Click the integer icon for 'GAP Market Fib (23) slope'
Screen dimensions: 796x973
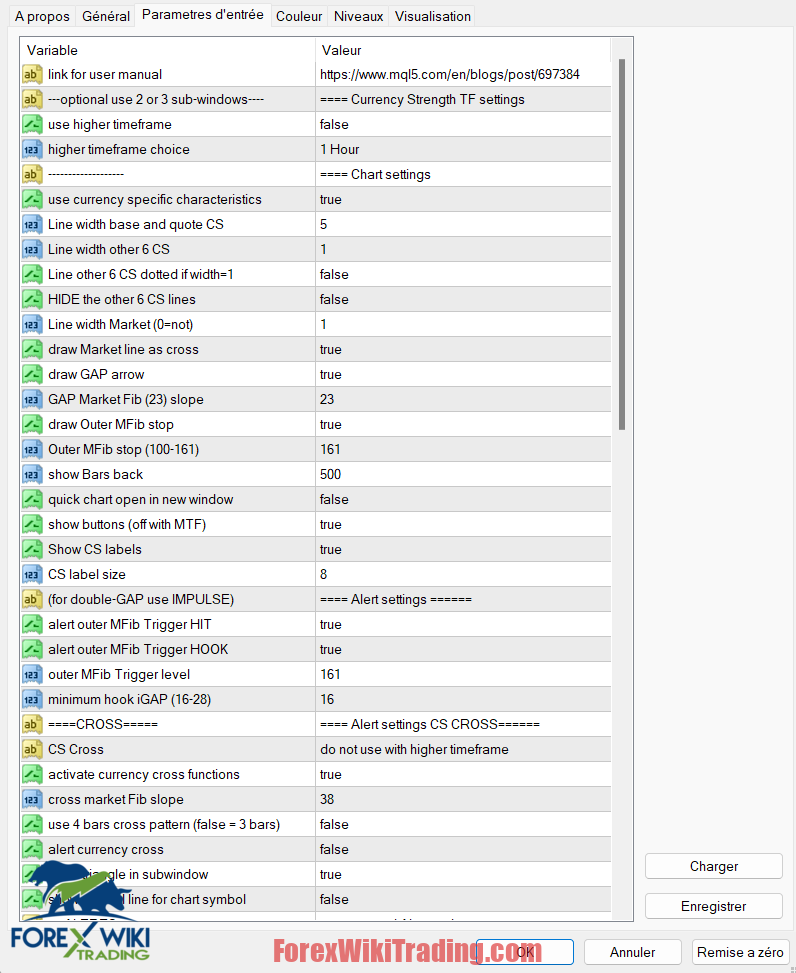click(x=32, y=400)
